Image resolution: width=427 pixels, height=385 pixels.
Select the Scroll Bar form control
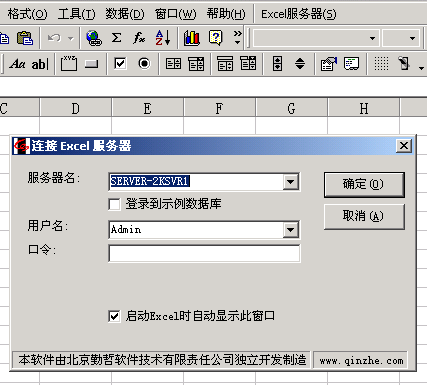(277, 63)
